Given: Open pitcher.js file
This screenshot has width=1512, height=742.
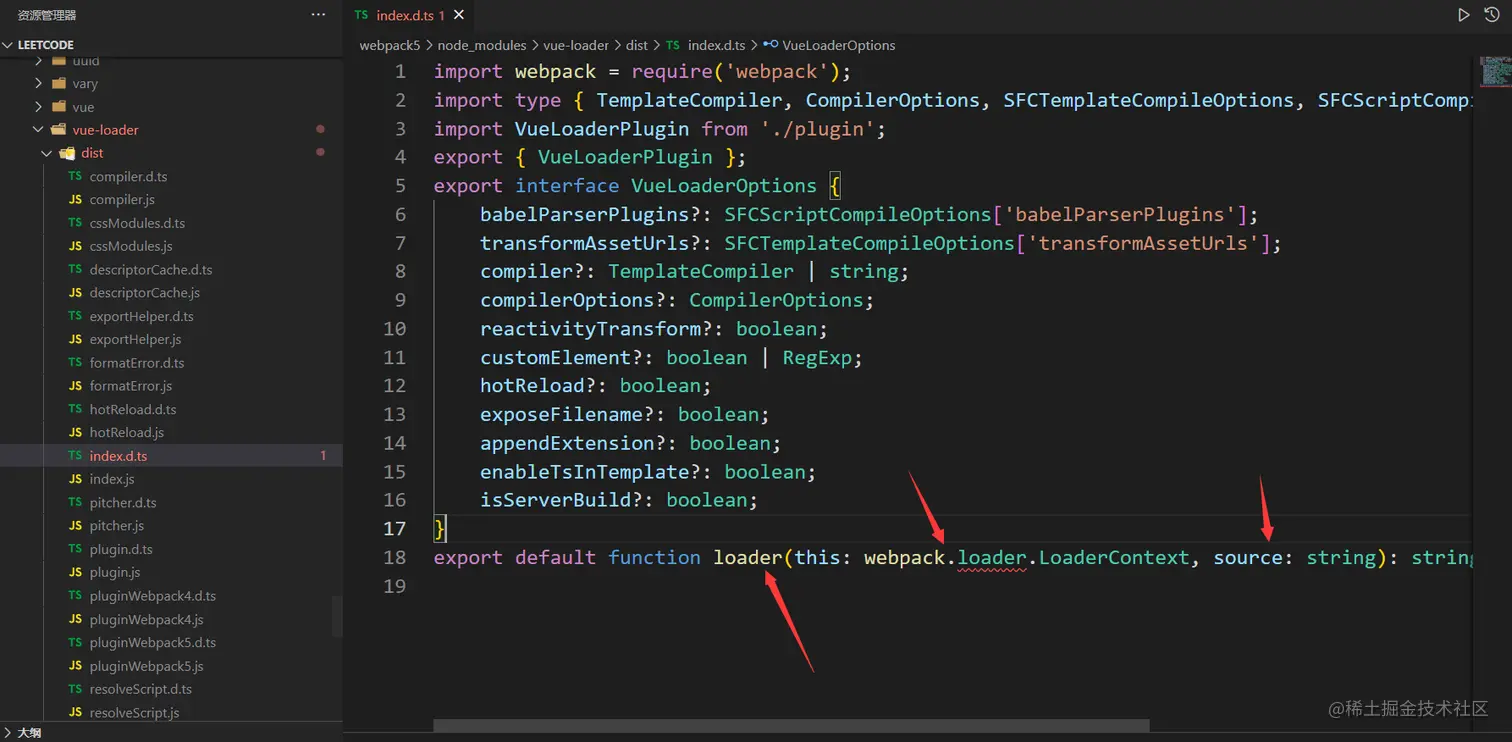Looking at the screenshot, I should pos(117,525).
